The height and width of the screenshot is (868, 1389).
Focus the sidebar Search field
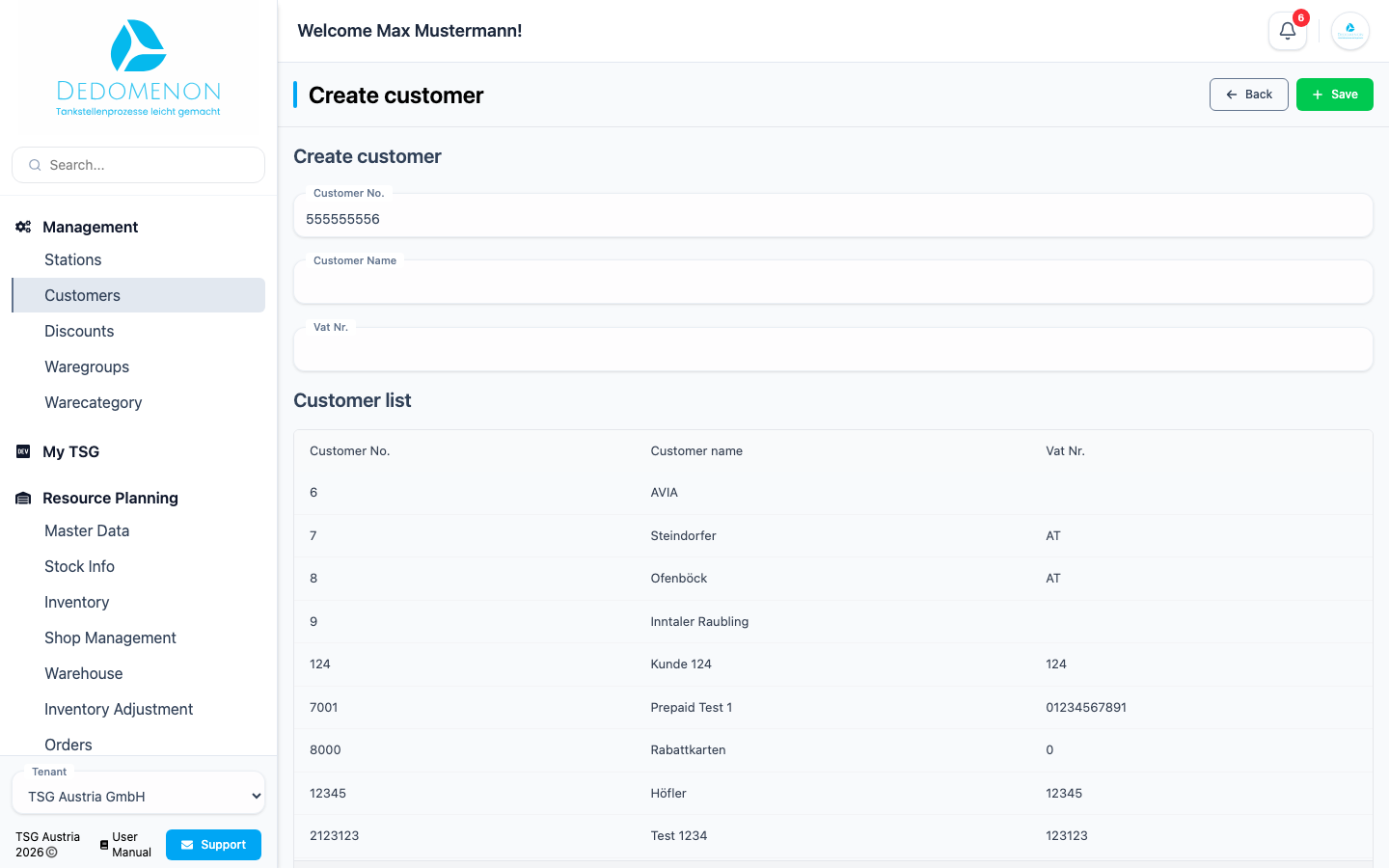tap(138, 165)
